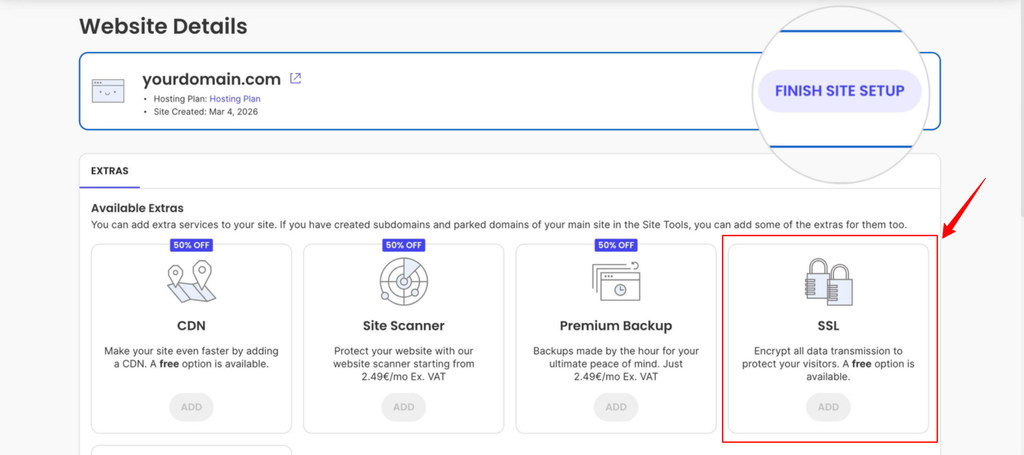Click the CDN map pins icon
Viewport: 1024px width, 455px height.
tap(191, 281)
